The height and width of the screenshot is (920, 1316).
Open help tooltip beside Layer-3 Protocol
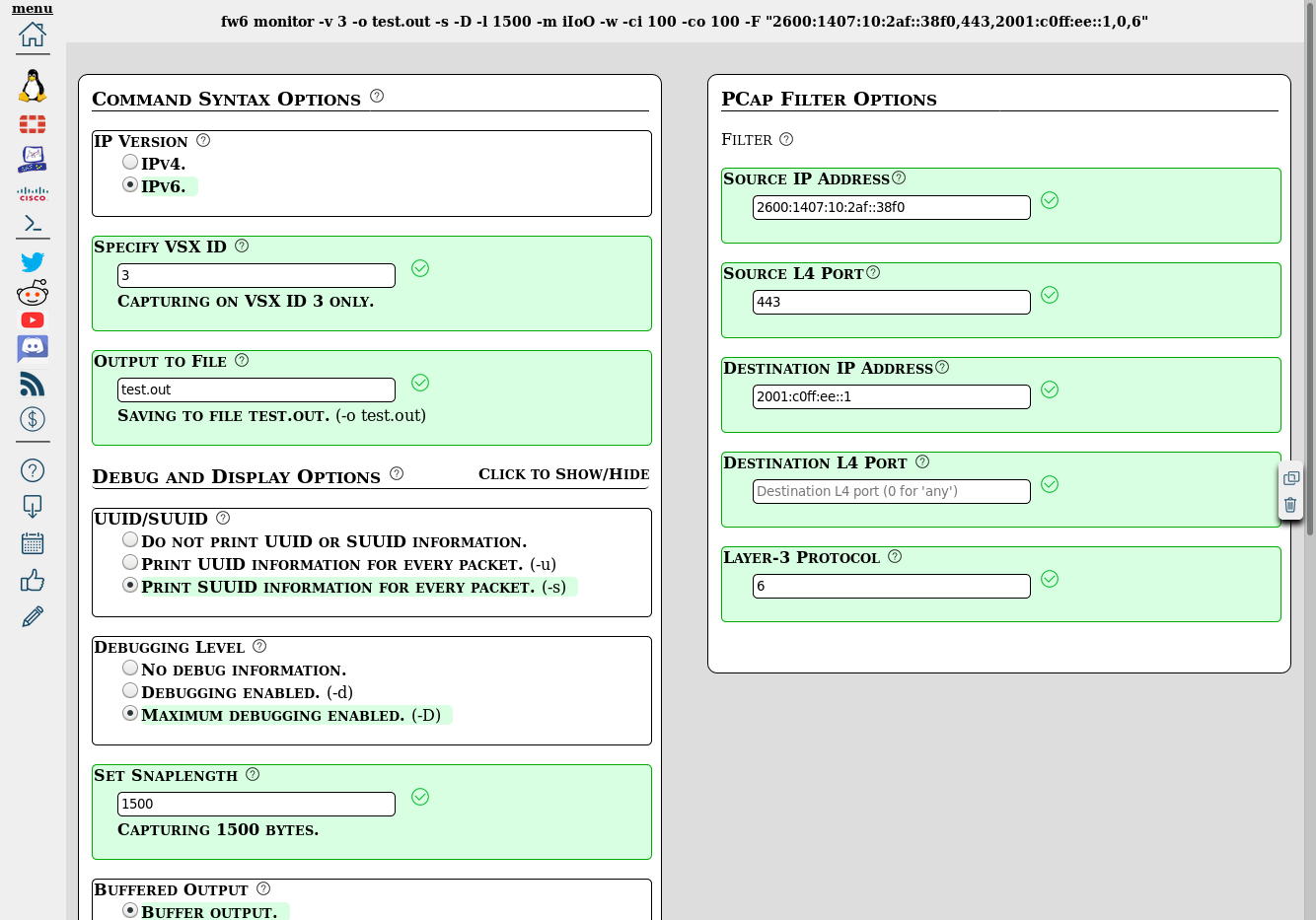point(895,556)
